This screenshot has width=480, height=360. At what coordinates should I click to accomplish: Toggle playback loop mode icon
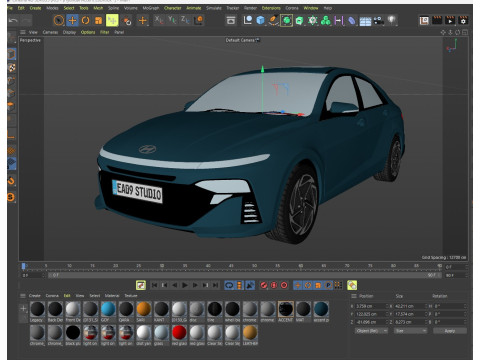229,285
